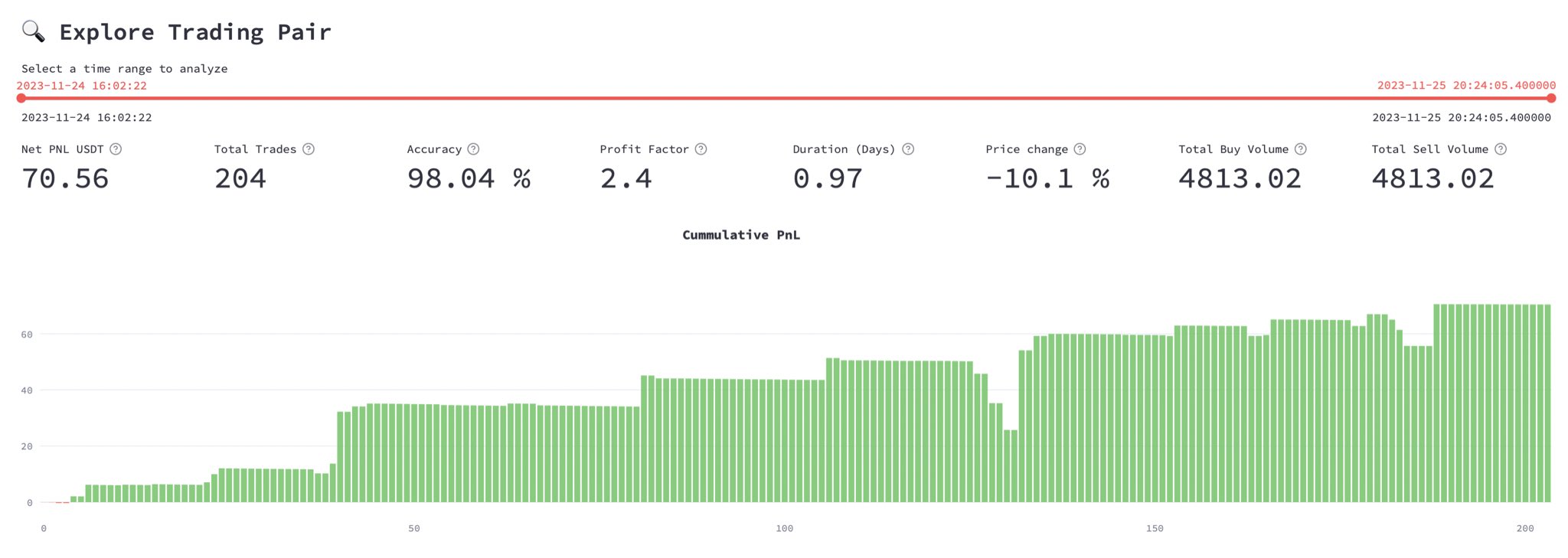Viewport: 1568px width, 558px height.
Task: Click the Total Trades question mark icon
Action: (x=309, y=149)
